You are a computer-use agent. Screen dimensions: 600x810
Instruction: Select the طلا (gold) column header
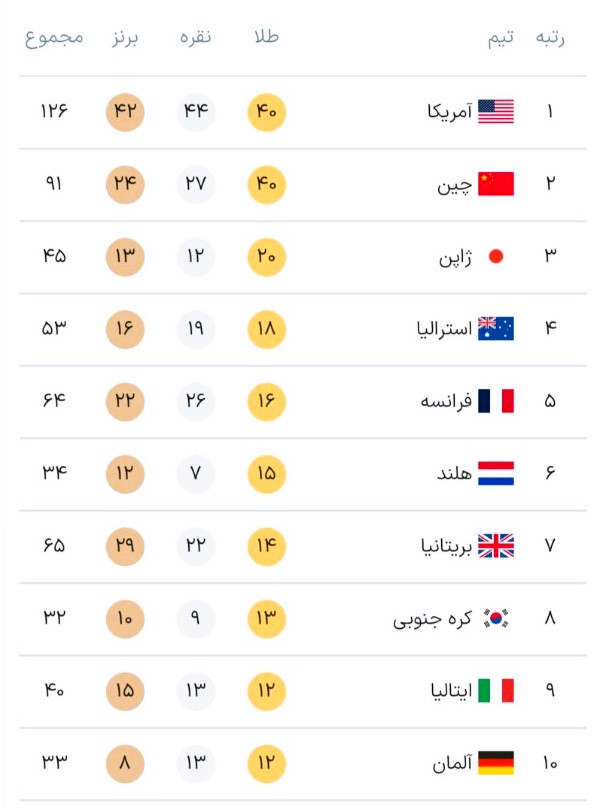click(267, 38)
